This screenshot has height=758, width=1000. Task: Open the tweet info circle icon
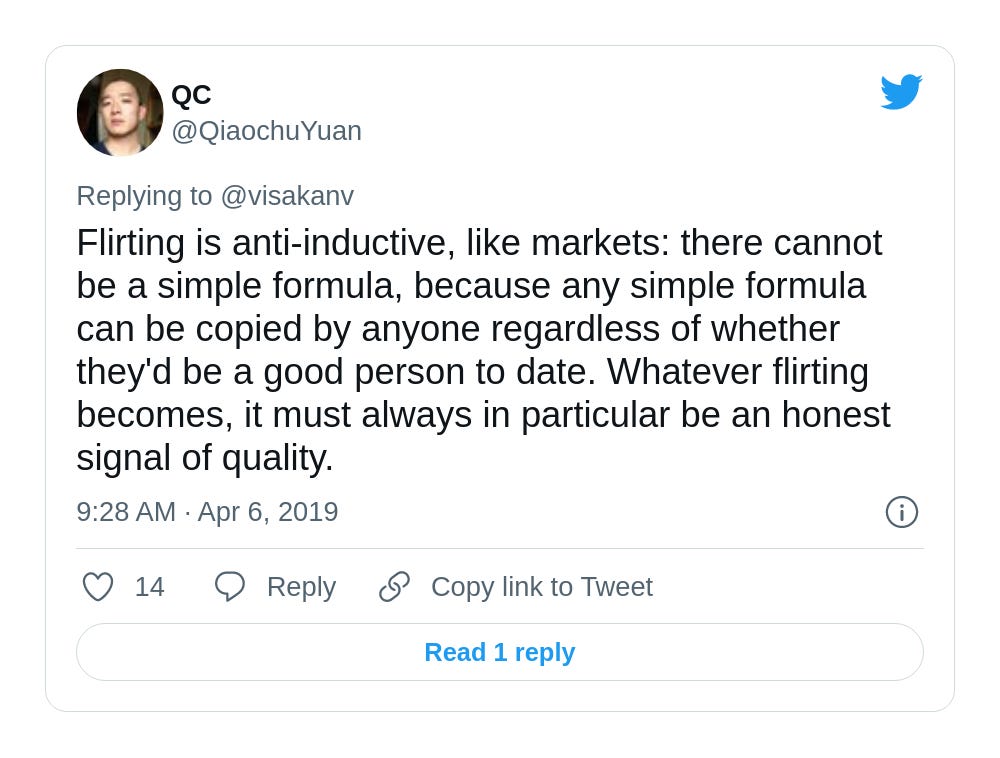coord(902,512)
